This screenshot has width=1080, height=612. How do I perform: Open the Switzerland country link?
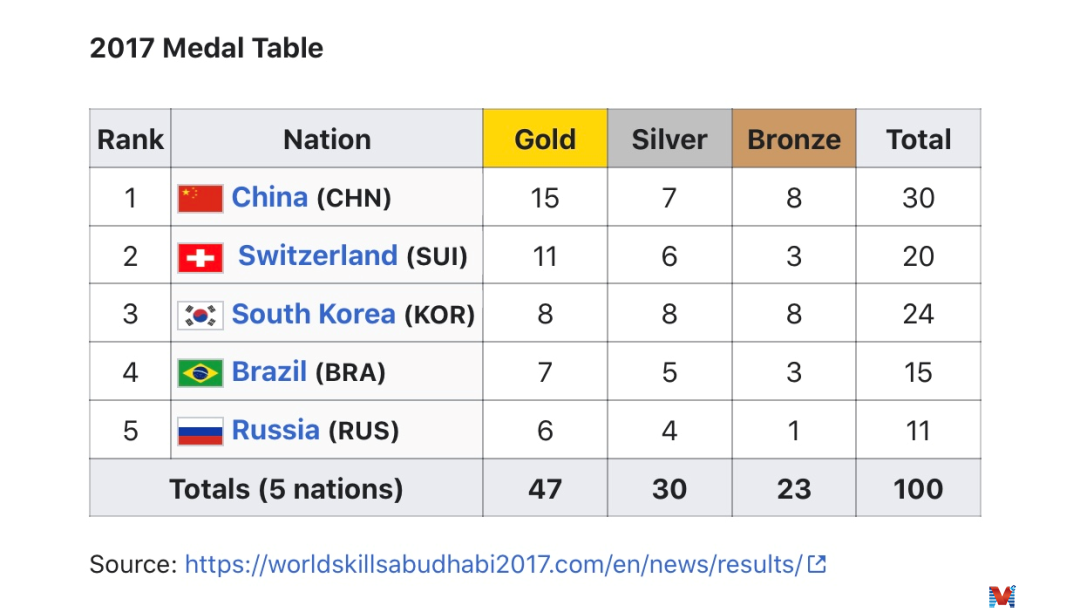pos(317,256)
